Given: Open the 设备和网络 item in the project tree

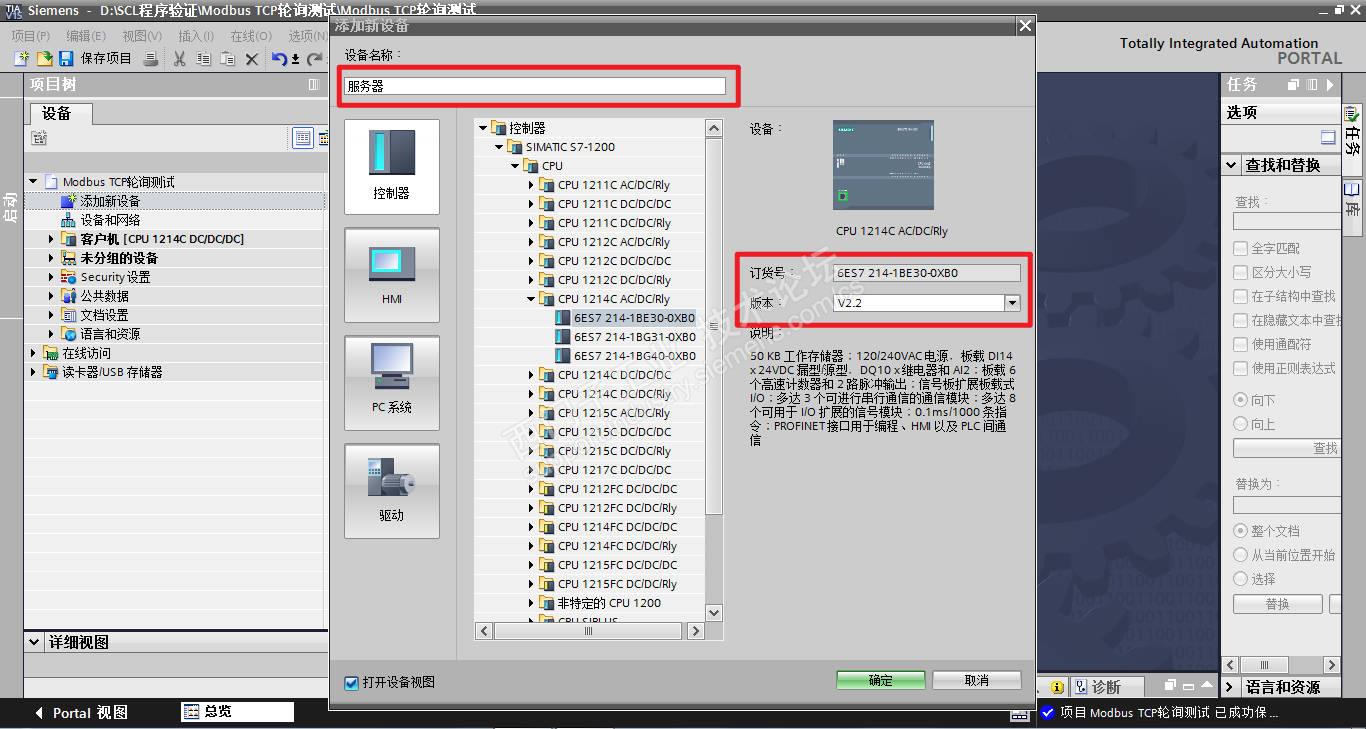Looking at the screenshot, I should pyautogui.click(x=110, y=220).
